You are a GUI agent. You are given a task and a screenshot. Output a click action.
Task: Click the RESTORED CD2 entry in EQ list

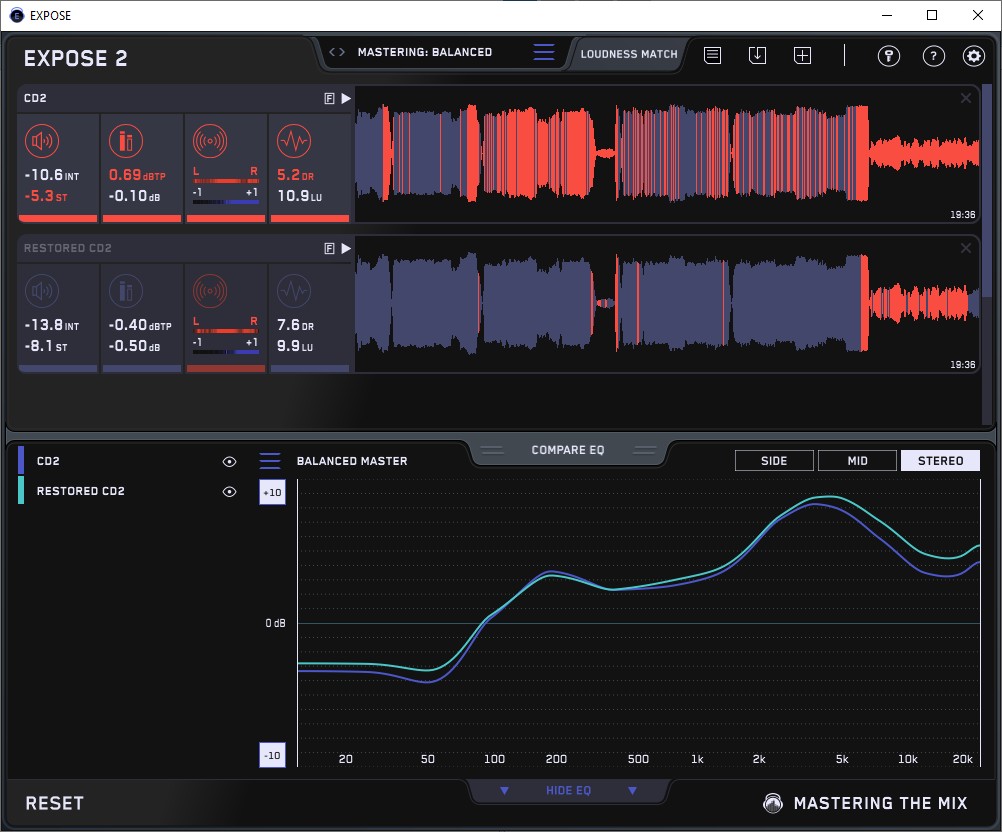tap(81, 491)
